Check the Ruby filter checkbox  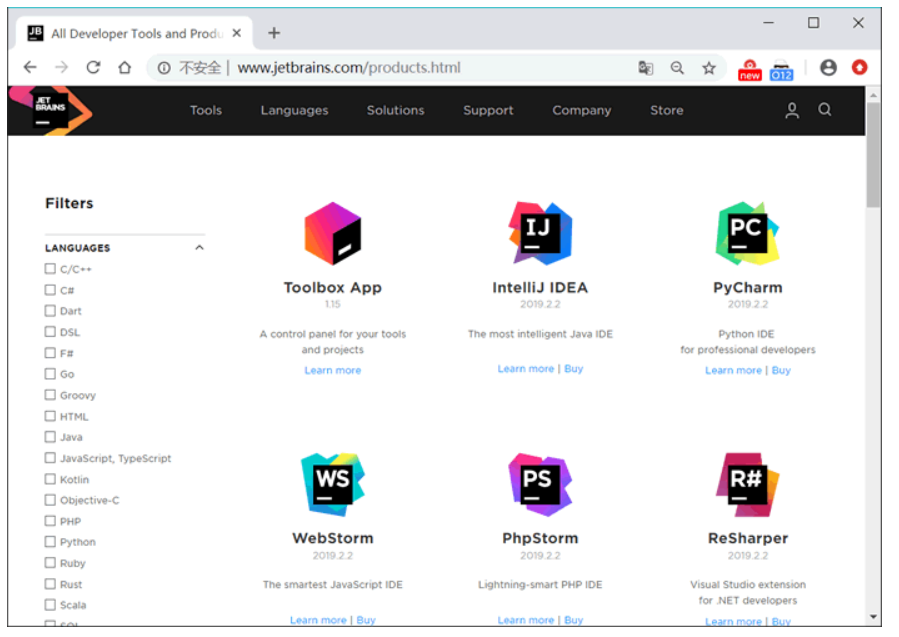click(50, 562)
